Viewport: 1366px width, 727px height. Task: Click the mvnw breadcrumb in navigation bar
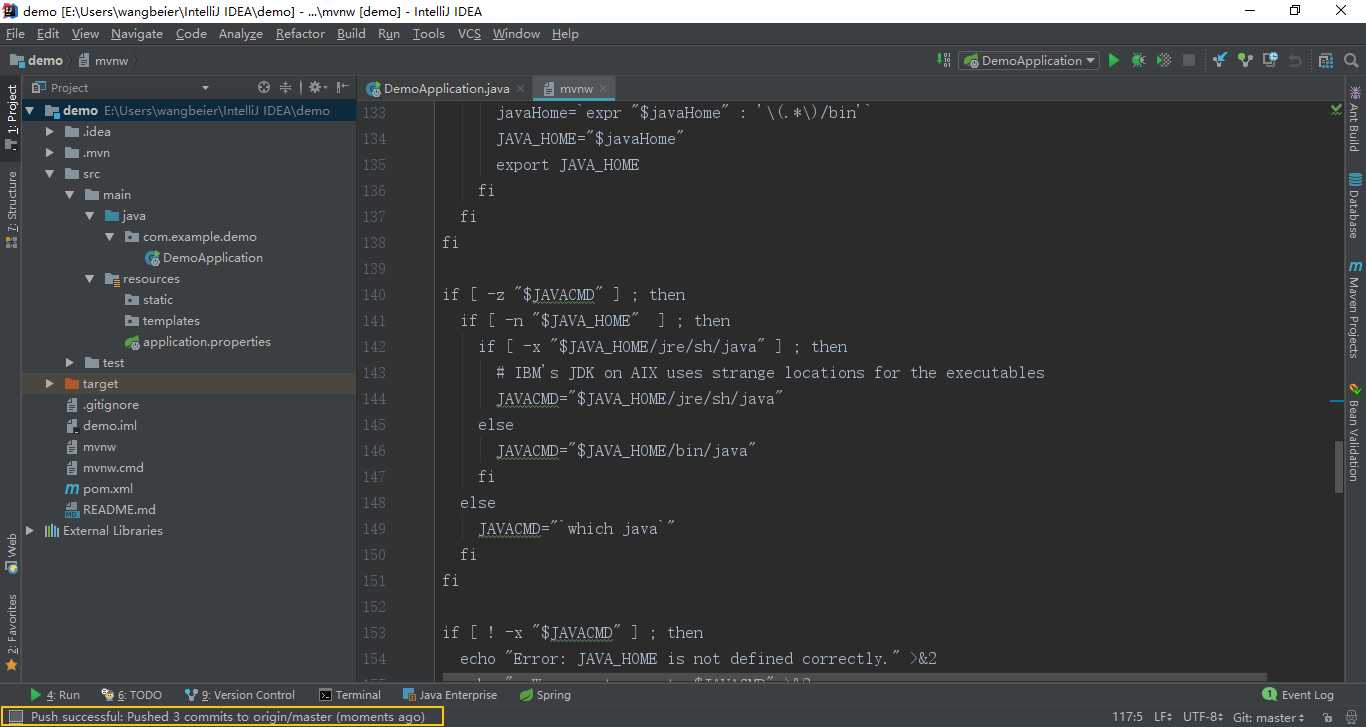(105, 61)
